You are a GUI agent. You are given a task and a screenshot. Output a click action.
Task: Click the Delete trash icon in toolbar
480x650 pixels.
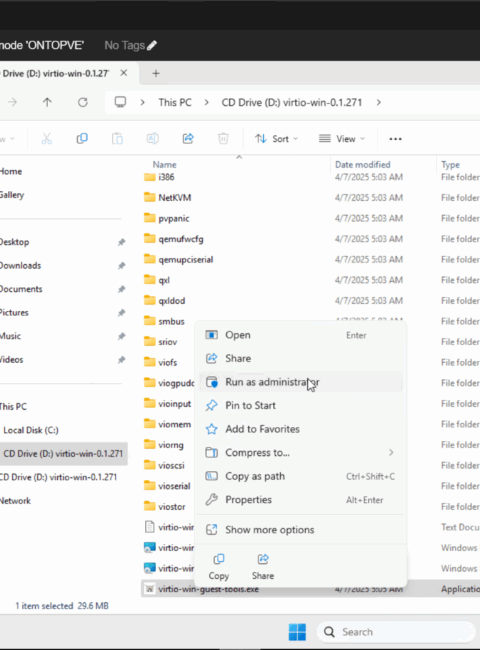point(223,138)
